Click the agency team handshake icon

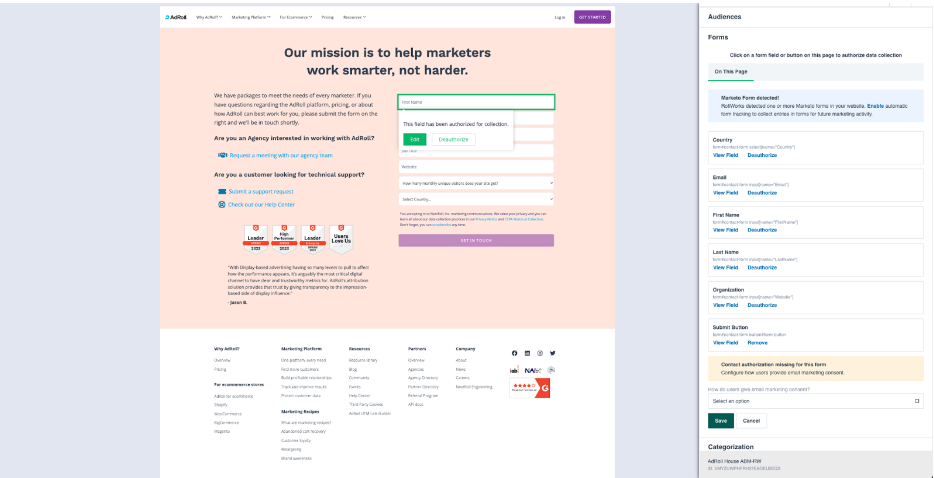pyautogui.click(x=222, y=155)
